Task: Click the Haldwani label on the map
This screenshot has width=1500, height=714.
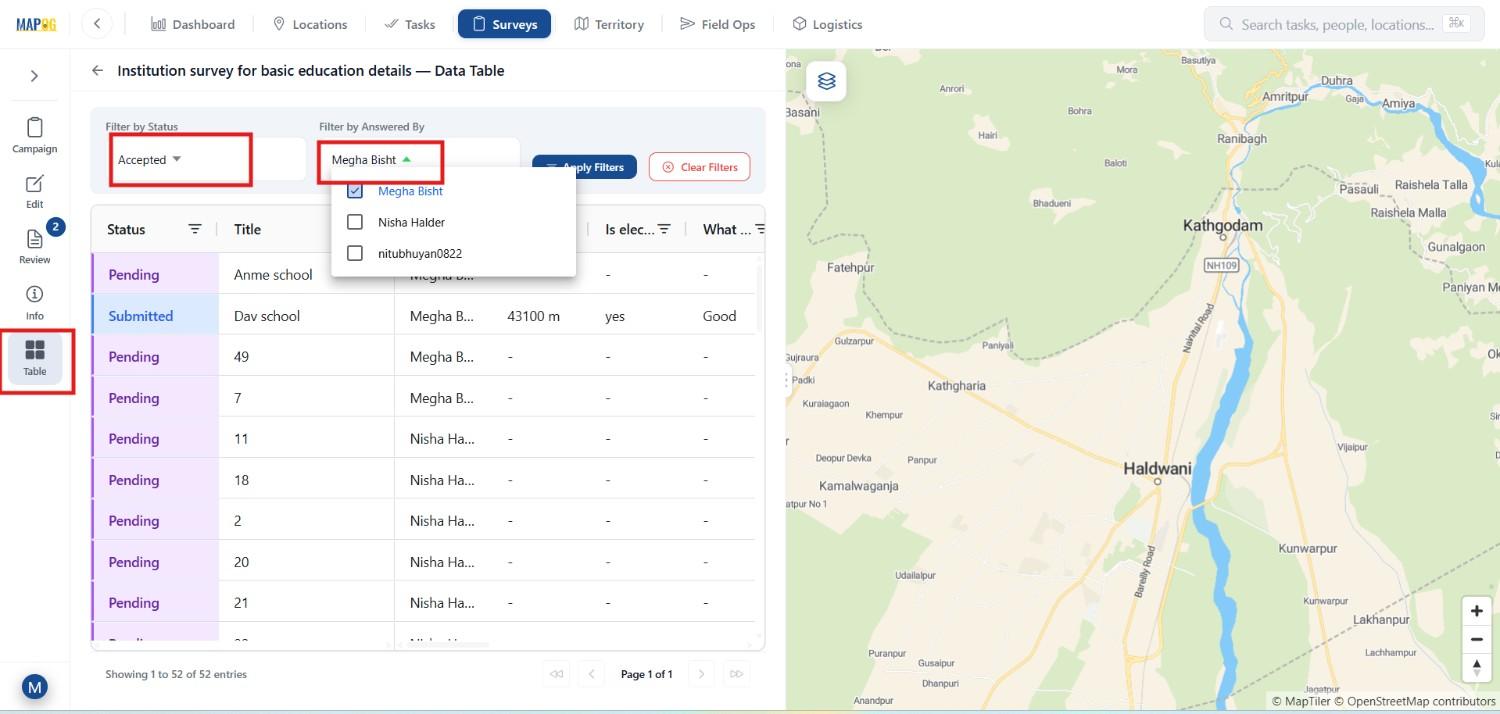Action: tap(1157, 468)
